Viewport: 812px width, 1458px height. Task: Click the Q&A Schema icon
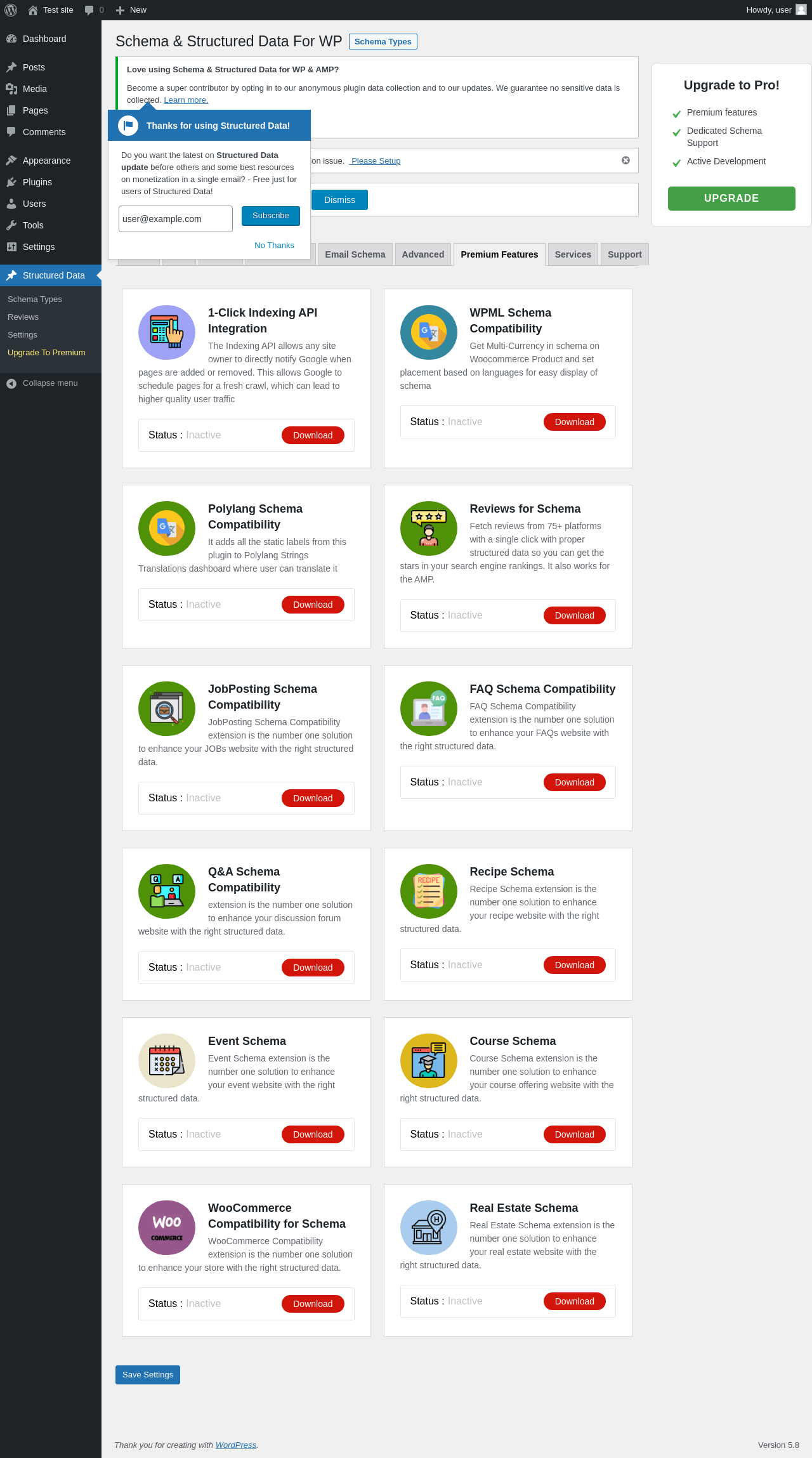click(167, 891)
